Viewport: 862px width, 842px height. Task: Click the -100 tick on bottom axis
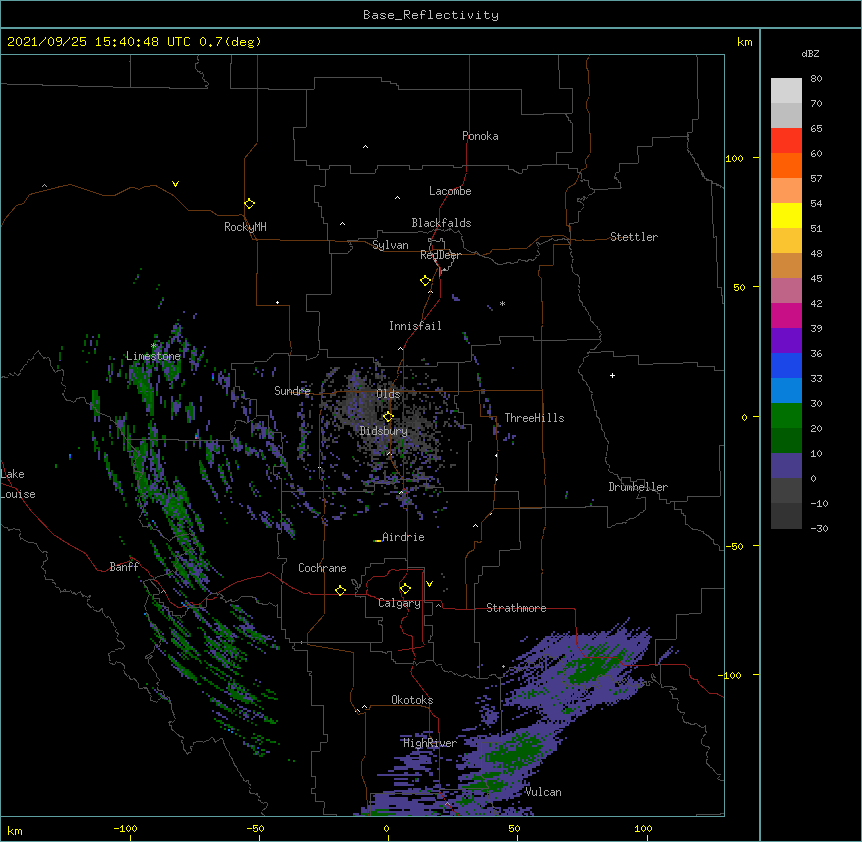(x=125, y=828)
